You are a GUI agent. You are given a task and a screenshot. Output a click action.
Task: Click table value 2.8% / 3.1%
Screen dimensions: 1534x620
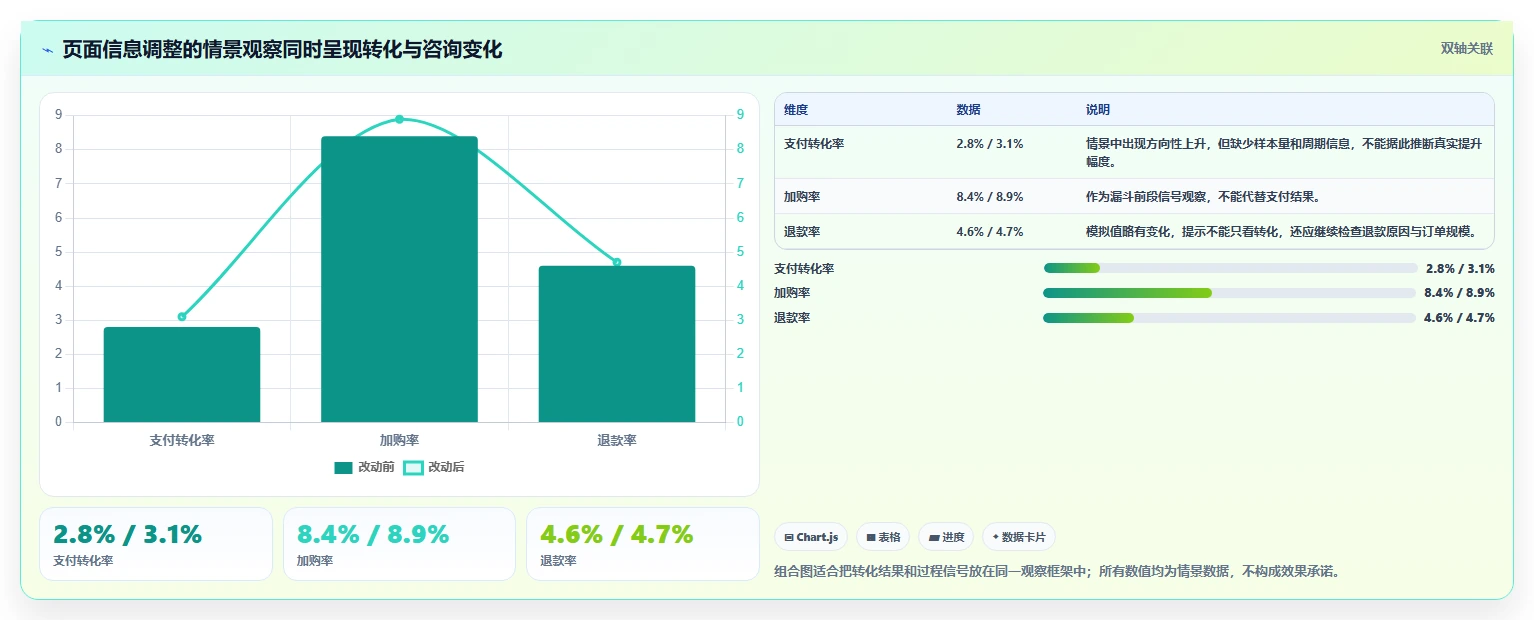pos(990,144)
